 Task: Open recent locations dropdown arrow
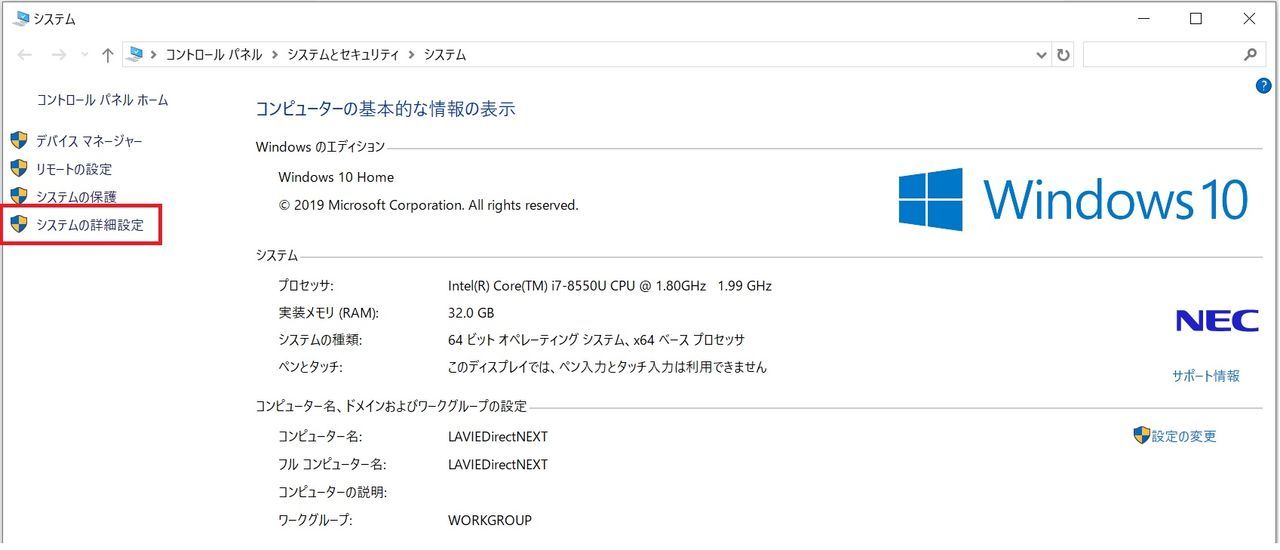tap(84, 55)
